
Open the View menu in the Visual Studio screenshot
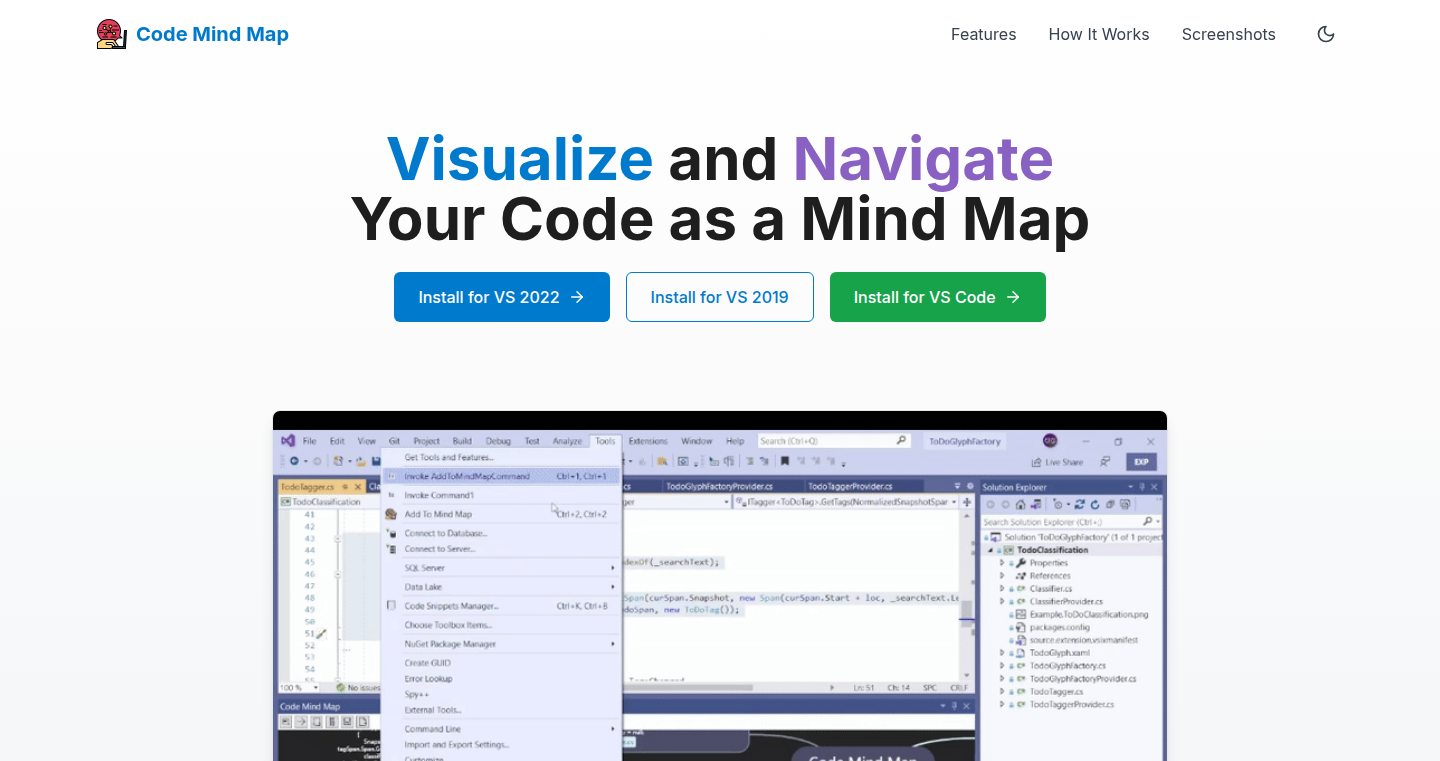point(367,441)
